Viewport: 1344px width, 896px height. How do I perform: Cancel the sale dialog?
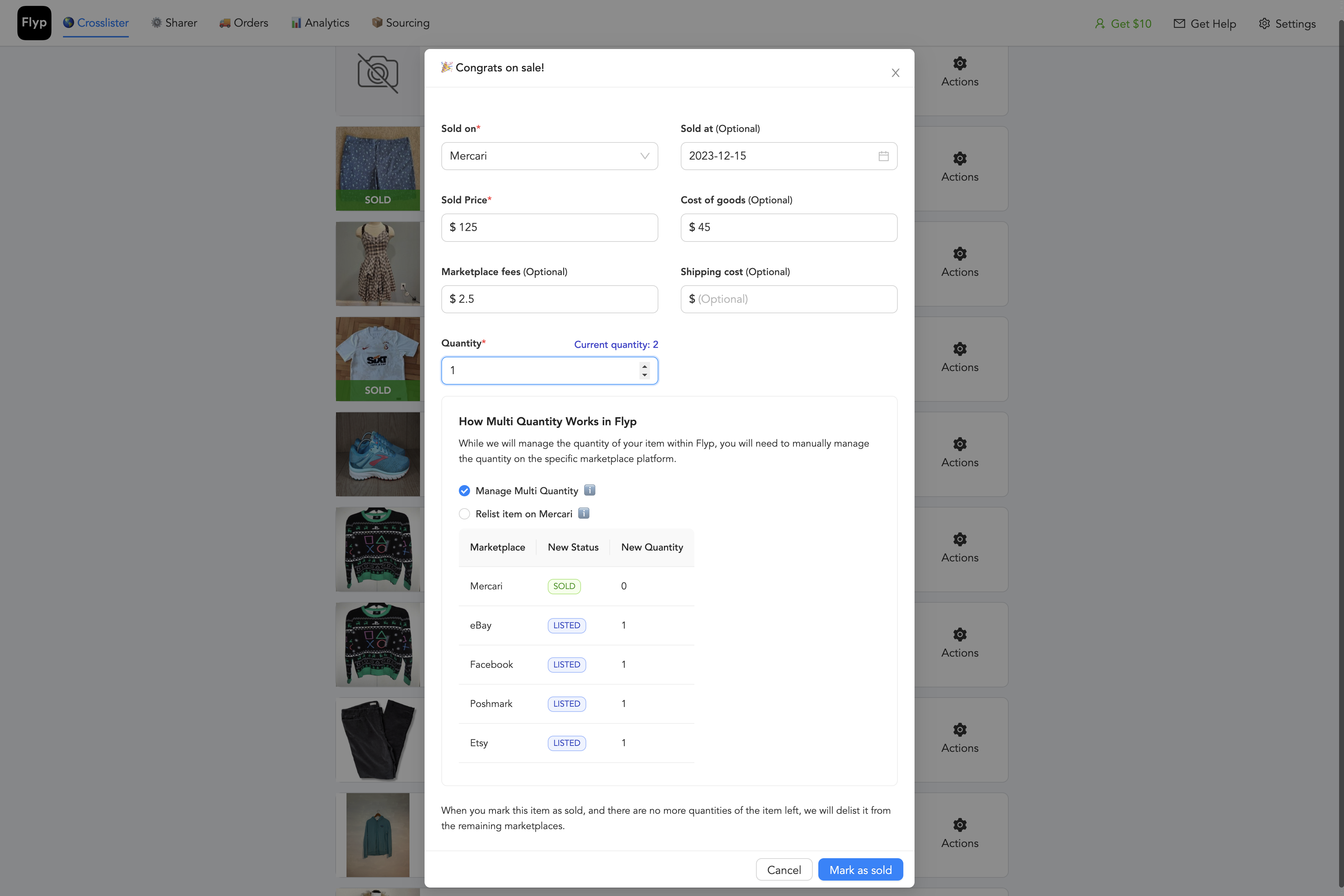coord(784,869)
